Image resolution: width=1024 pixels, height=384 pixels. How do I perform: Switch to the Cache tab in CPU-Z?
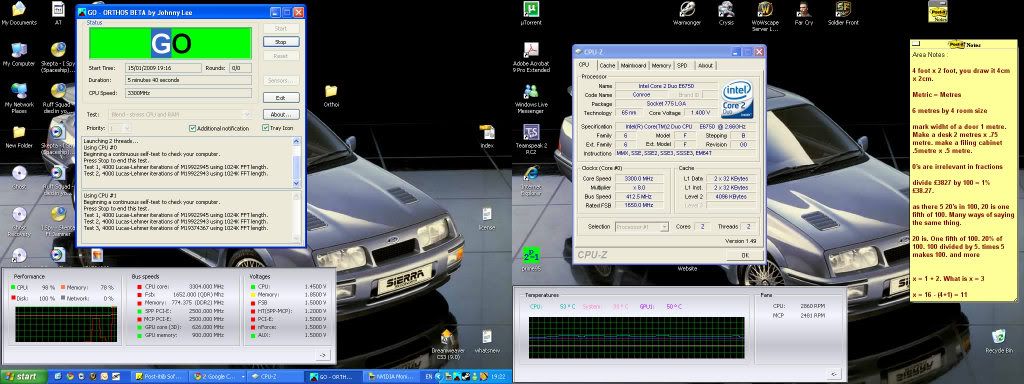pyautogui.click(x=607, y=65)
